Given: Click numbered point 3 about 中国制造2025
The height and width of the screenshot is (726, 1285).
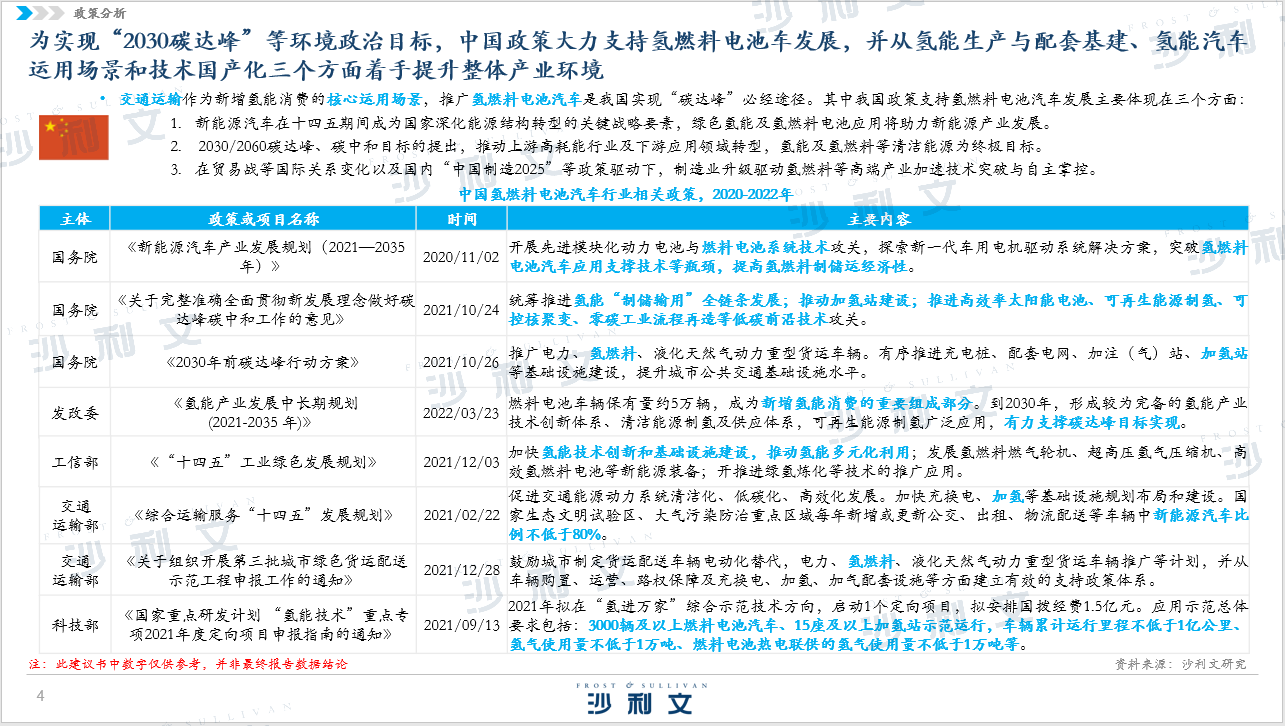Looking at the screenshot, I should [636, 169].
